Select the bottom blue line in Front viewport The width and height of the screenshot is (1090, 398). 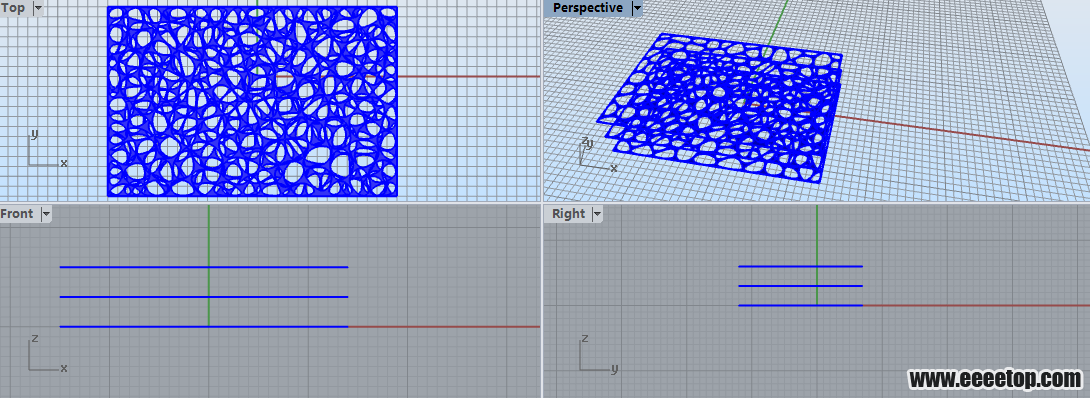pyautogui.click(x=204, y=326)
